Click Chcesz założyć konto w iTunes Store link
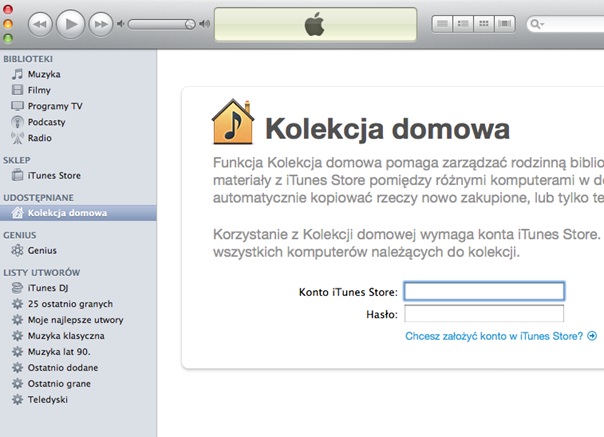Screen dimensions: 604x437 tap(495, 337)
